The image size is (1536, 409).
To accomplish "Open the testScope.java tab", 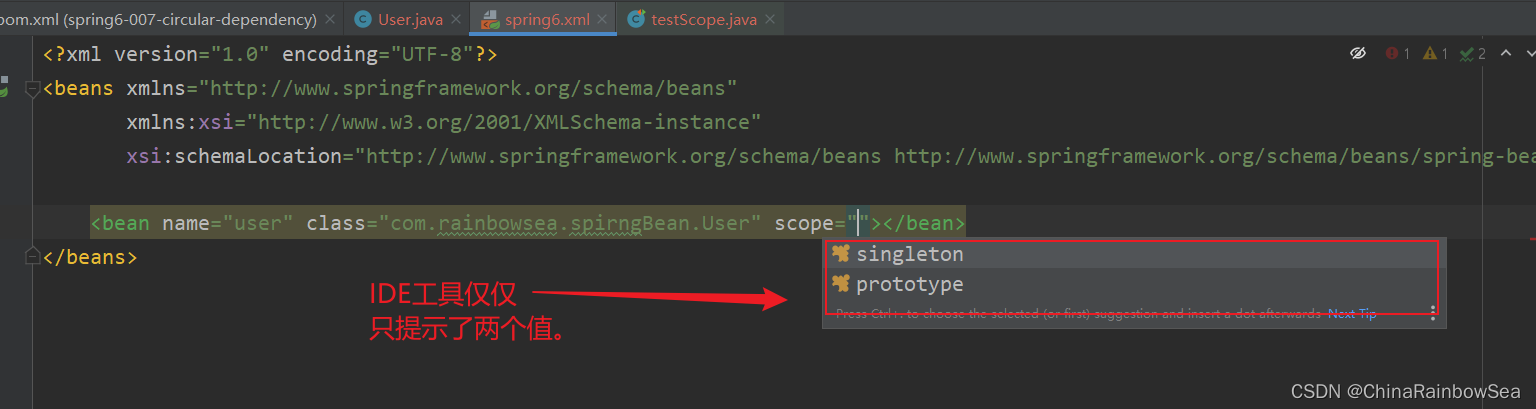I will click(x=704, y=19).
